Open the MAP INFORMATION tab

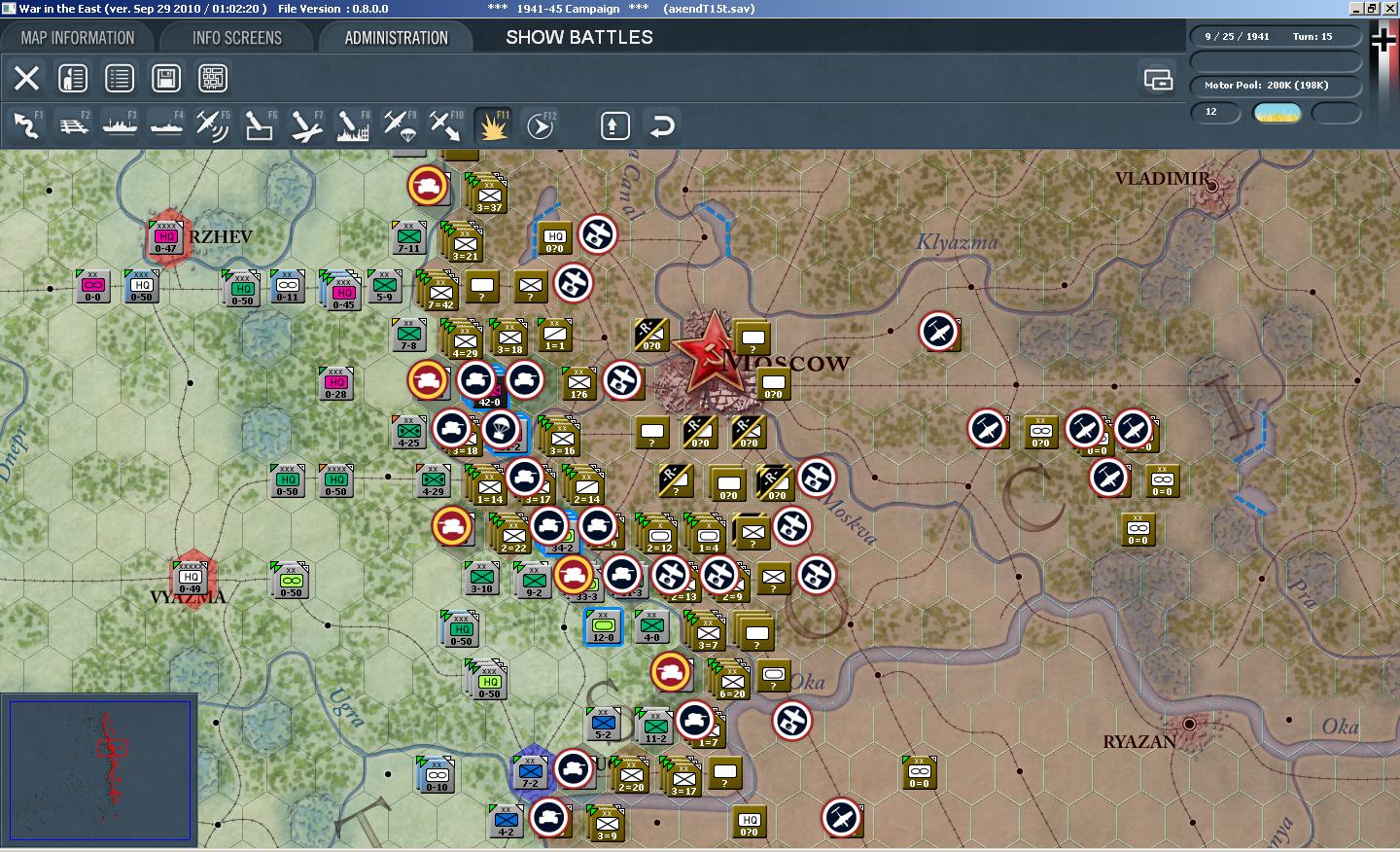coord(78,38)
